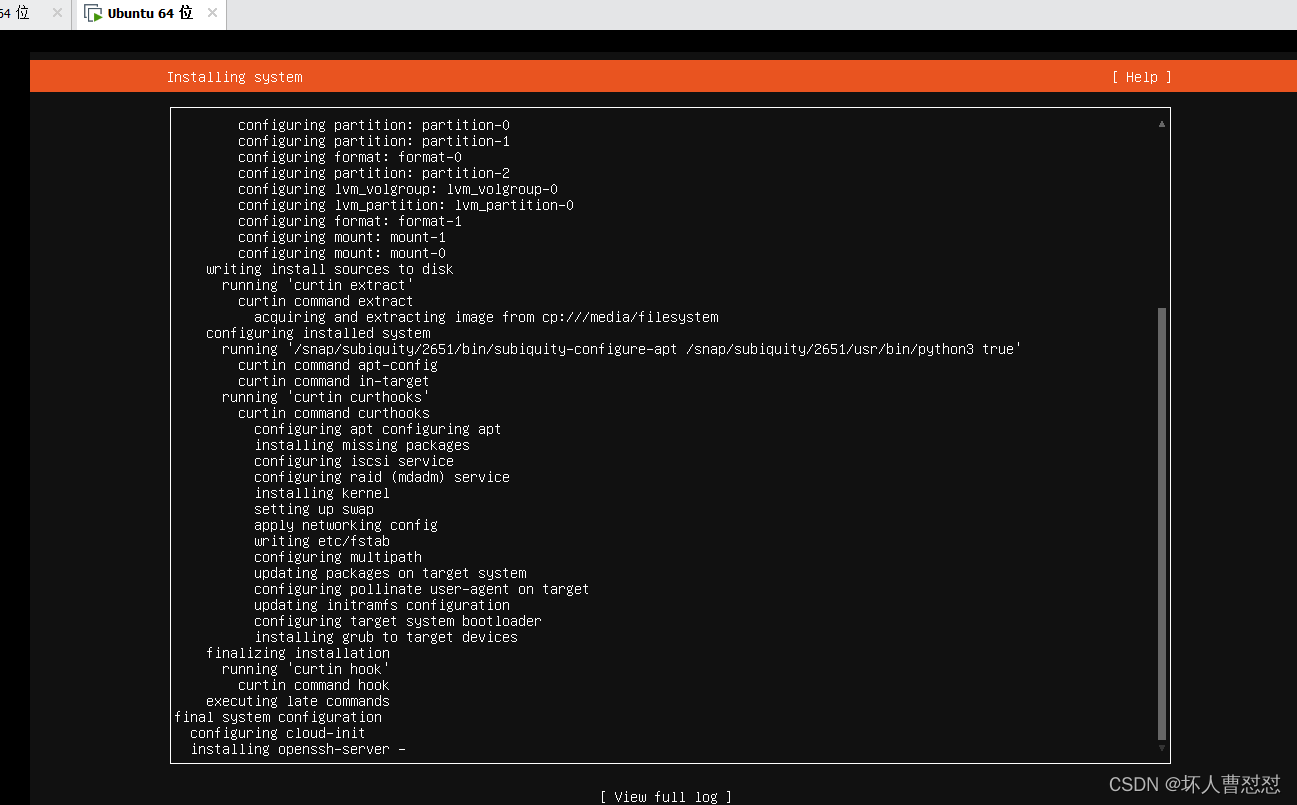
Task: Click 'configuring partition: partition-0' log line
Action: [x=374, y=125]
